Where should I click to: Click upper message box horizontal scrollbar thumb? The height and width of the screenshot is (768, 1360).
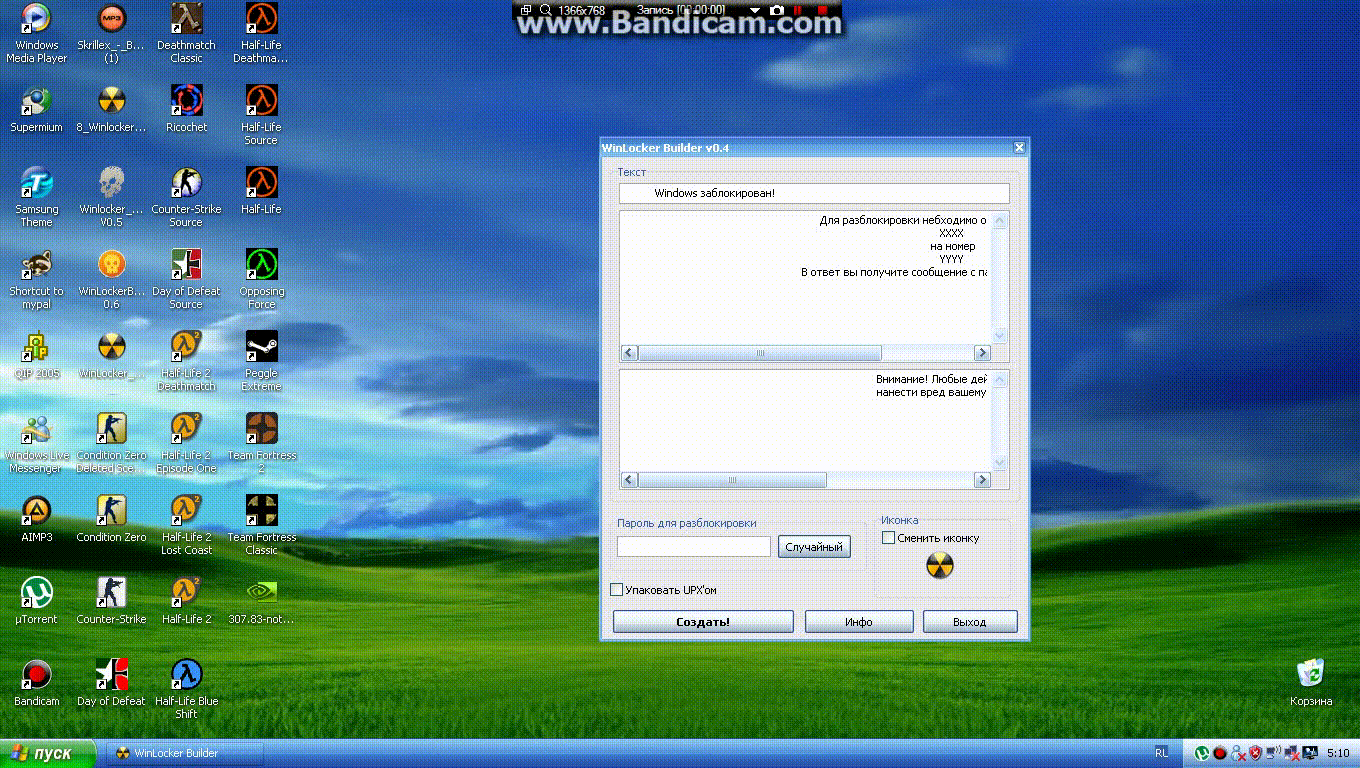pyautogui.click(x=760, y=353)
